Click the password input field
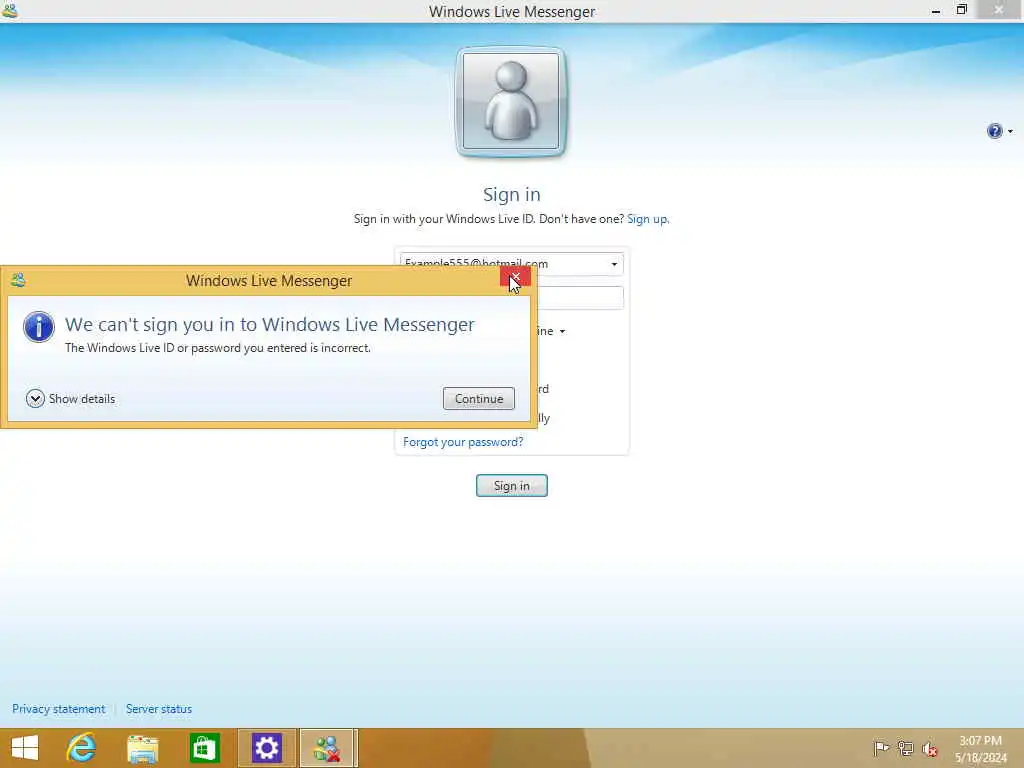The image size is (1024, 768). (579, 298)
